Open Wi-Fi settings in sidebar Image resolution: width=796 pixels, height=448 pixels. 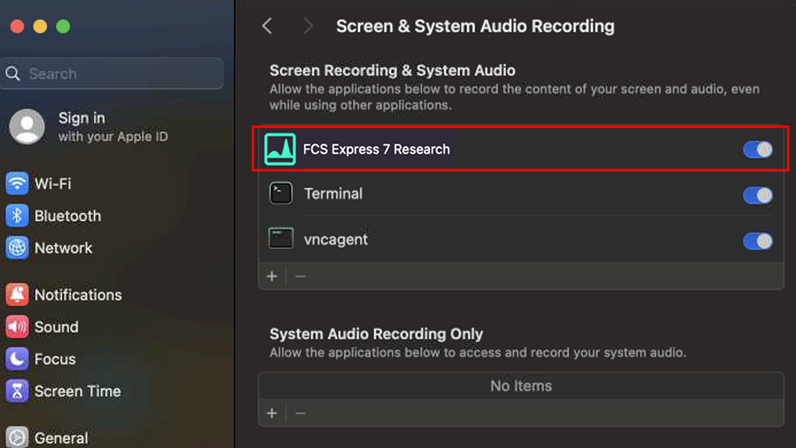click(x=52, y=184)
